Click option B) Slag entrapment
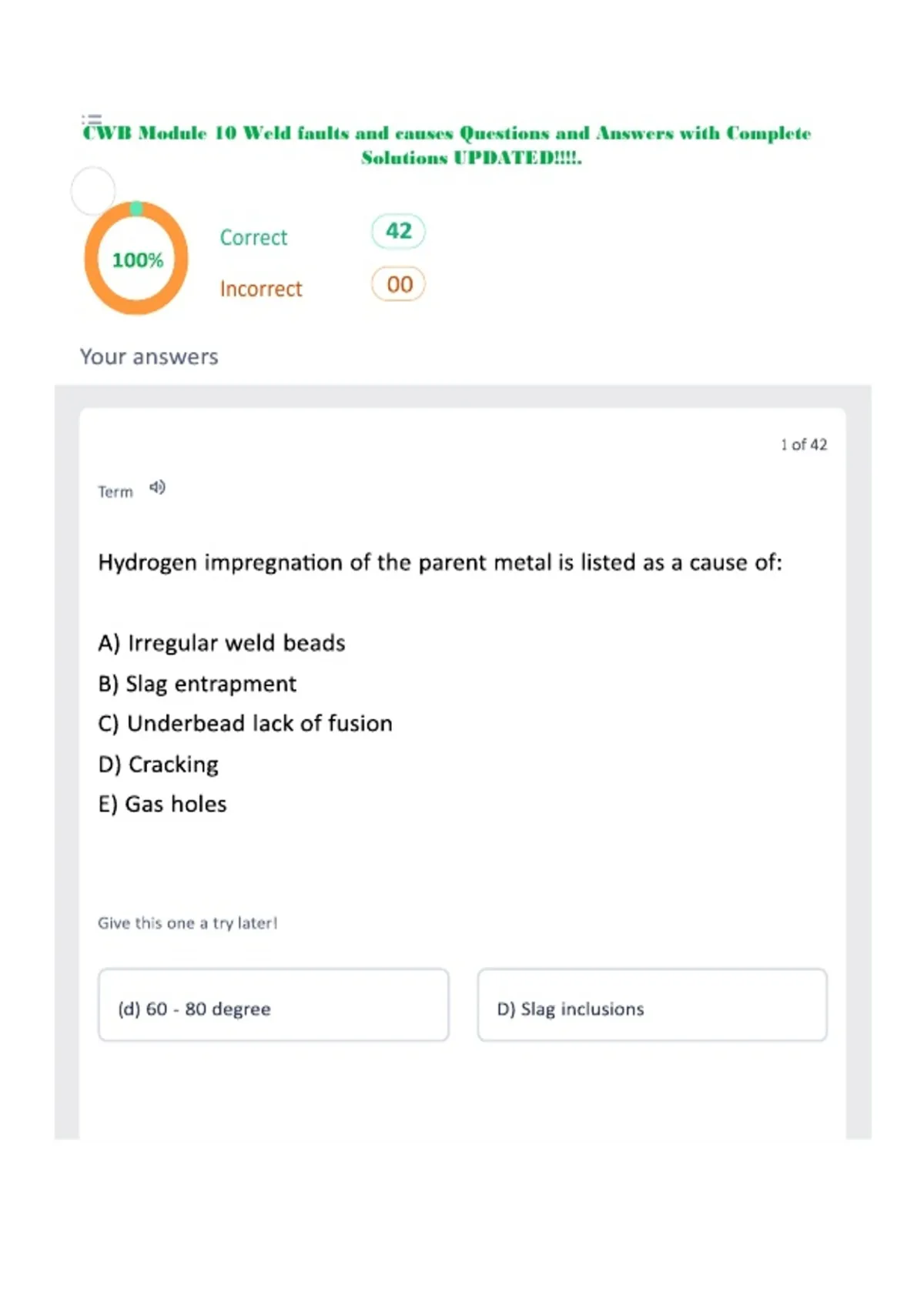This screenshot has width=924, height=1309. click(x=197, y=684)
